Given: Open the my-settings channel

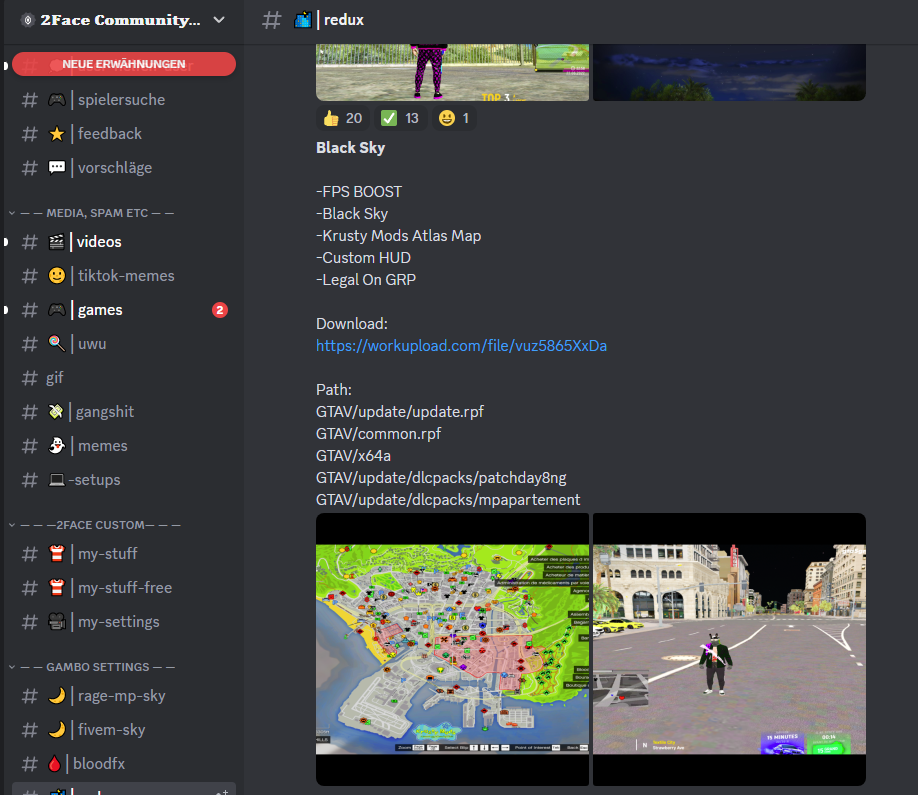Looking at the screenshot, I should [124, 622].
